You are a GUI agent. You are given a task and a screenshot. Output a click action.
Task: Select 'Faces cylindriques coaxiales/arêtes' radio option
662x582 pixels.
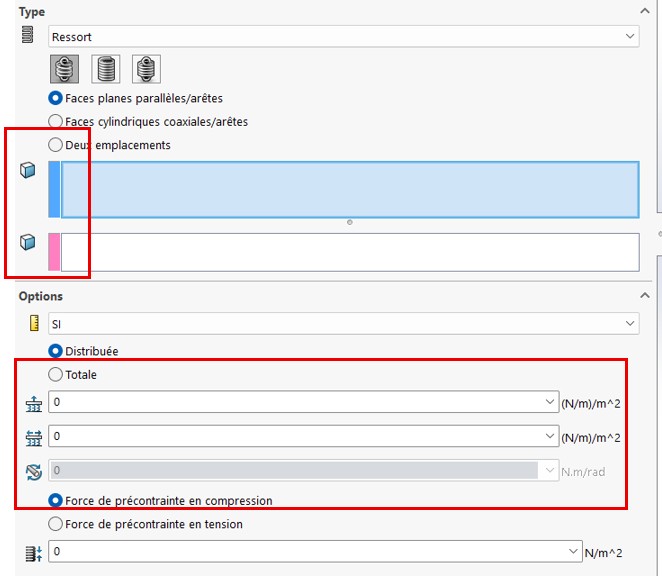coord(56,121)
